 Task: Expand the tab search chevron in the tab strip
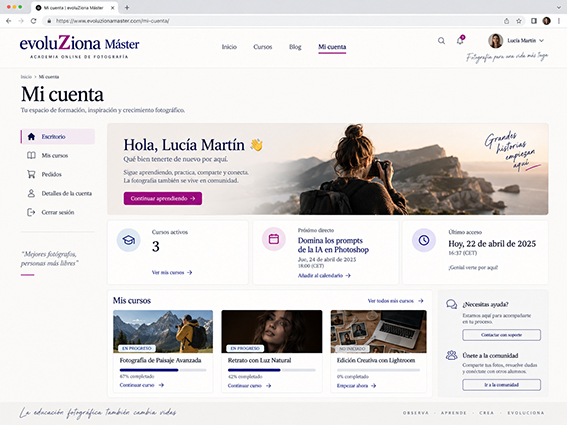point(559,7)
